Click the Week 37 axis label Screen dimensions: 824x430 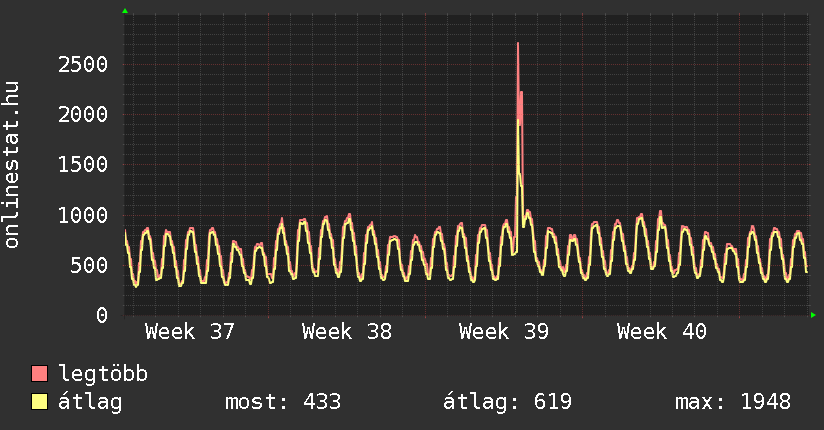[x=190, y=332]
